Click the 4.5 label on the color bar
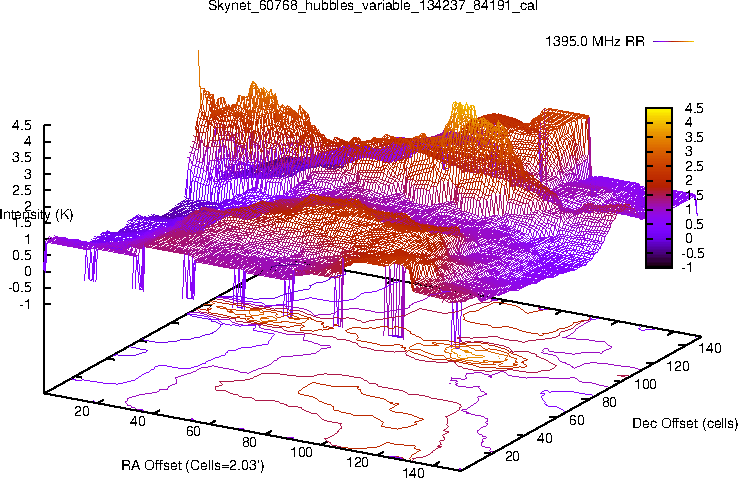This screenshot has height=478, width=738. [x=694, y=108]
